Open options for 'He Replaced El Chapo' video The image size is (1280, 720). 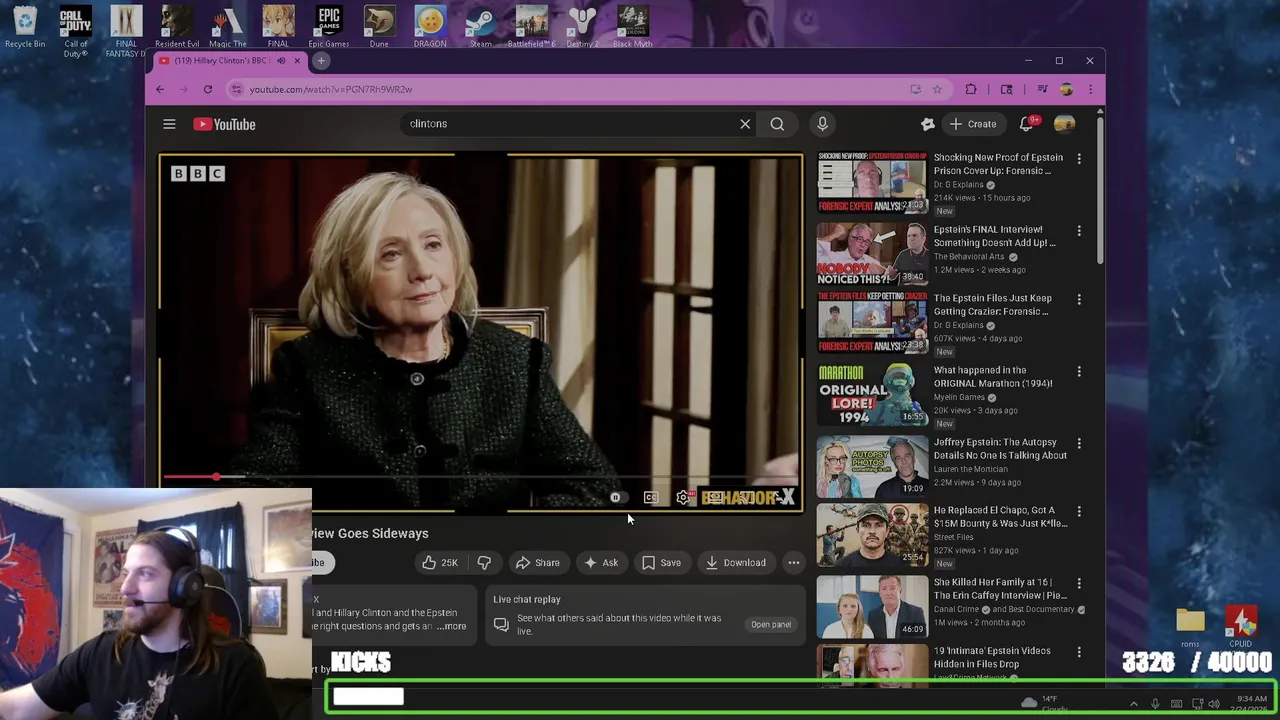click(1079, 511)
